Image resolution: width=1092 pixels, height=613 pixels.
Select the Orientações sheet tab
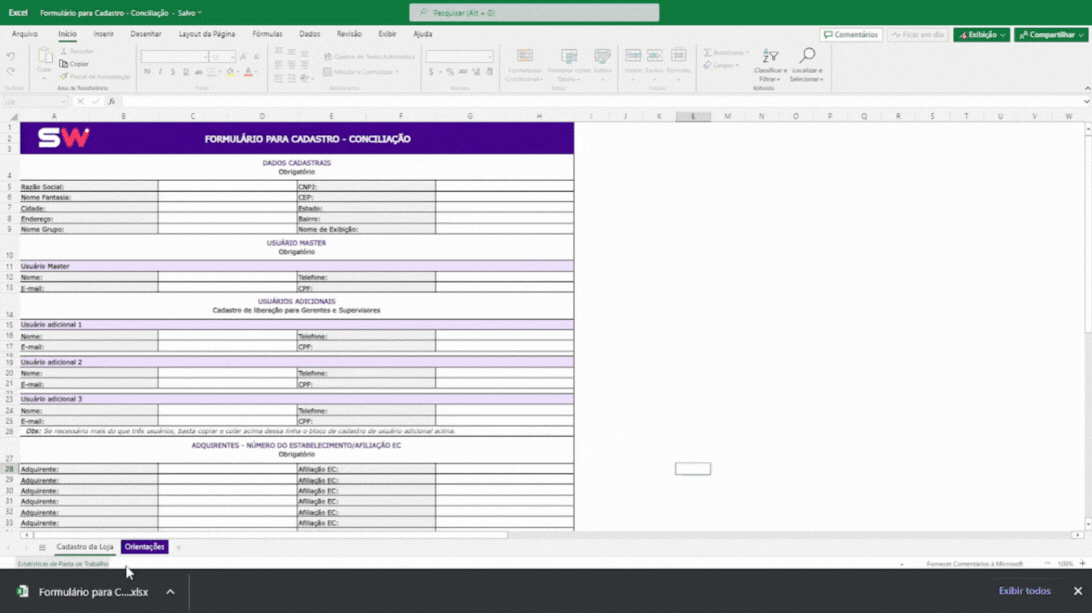[144, 547]
